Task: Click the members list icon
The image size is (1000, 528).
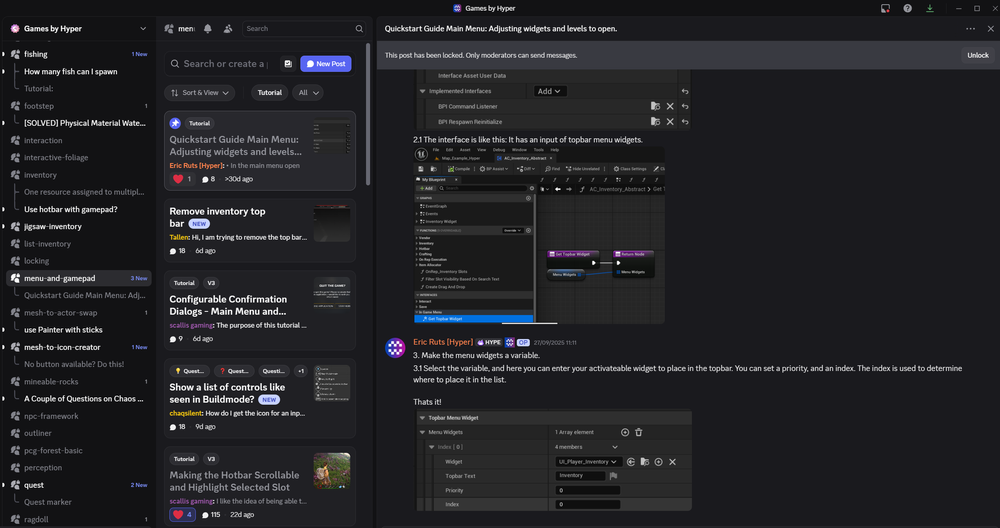Action: (229, 29)
